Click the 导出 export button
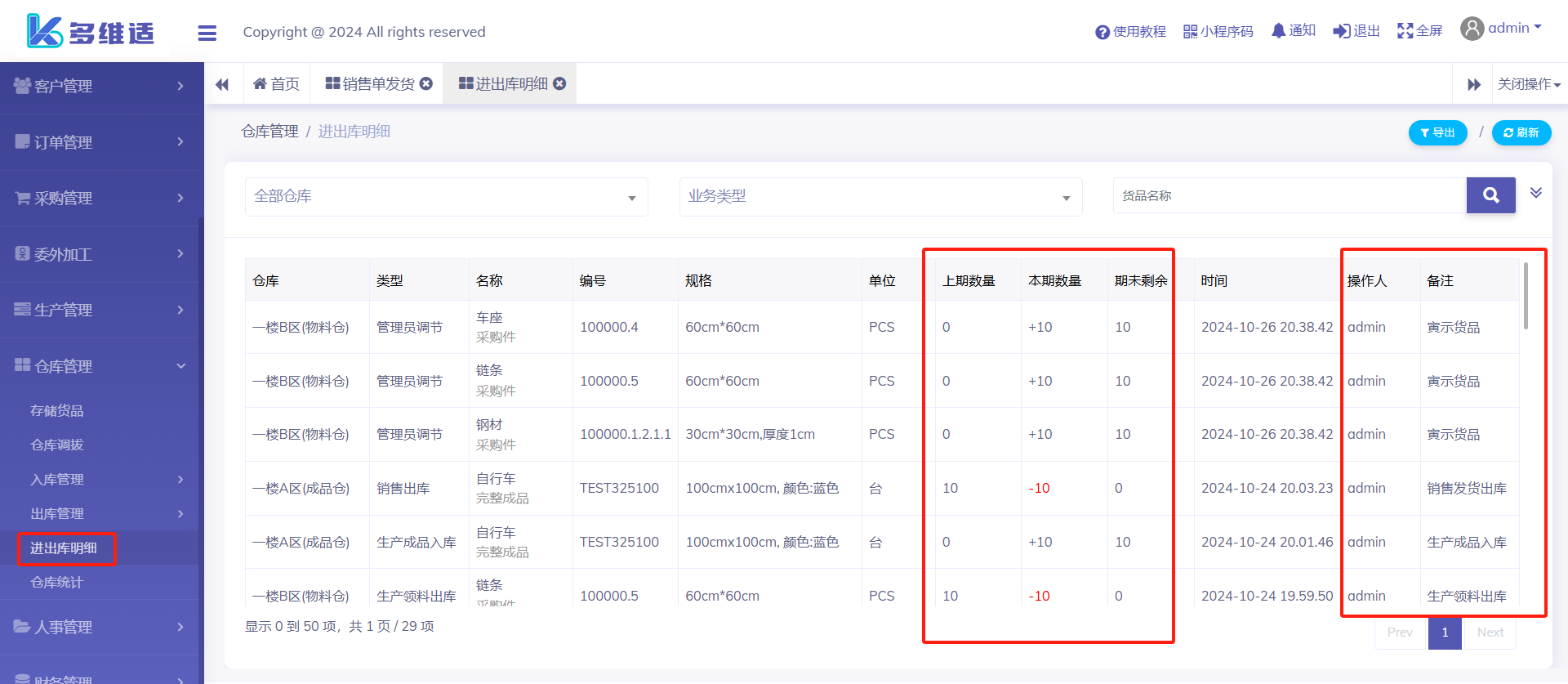 [x=1437, y=132]
